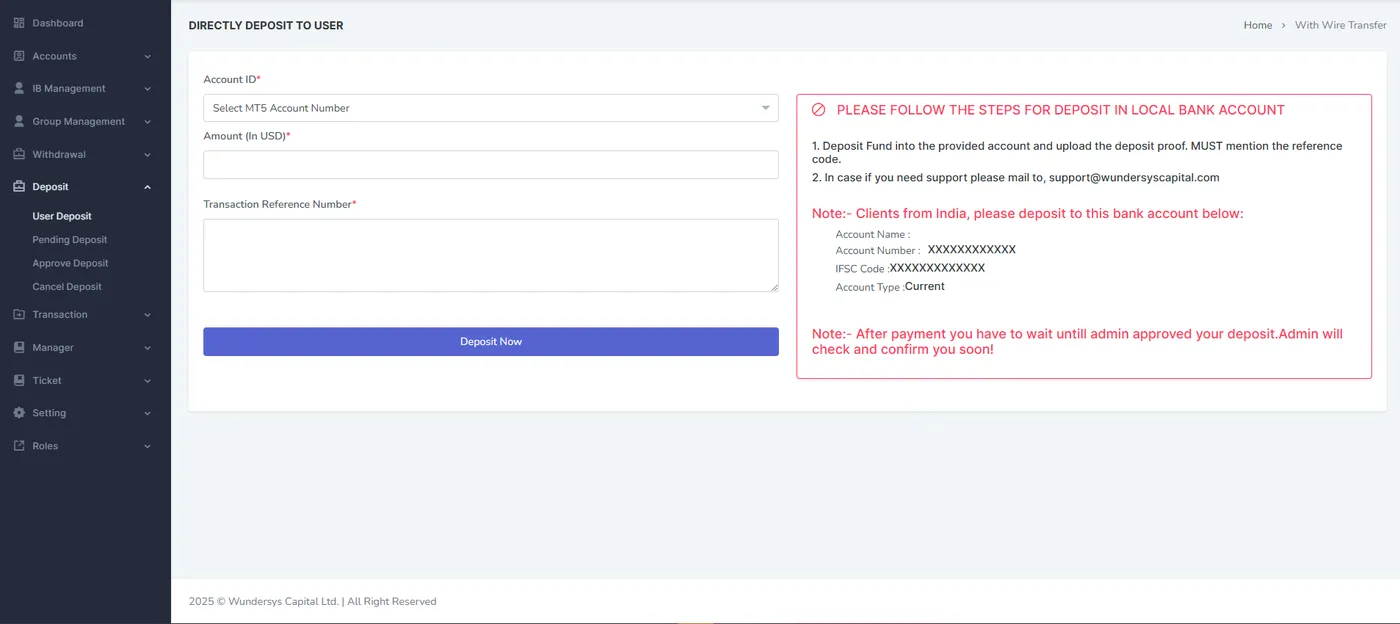This screenshot has height=624, width=1400.
Task: Click the Account Type Current value
Action: (x=925, y=286)
